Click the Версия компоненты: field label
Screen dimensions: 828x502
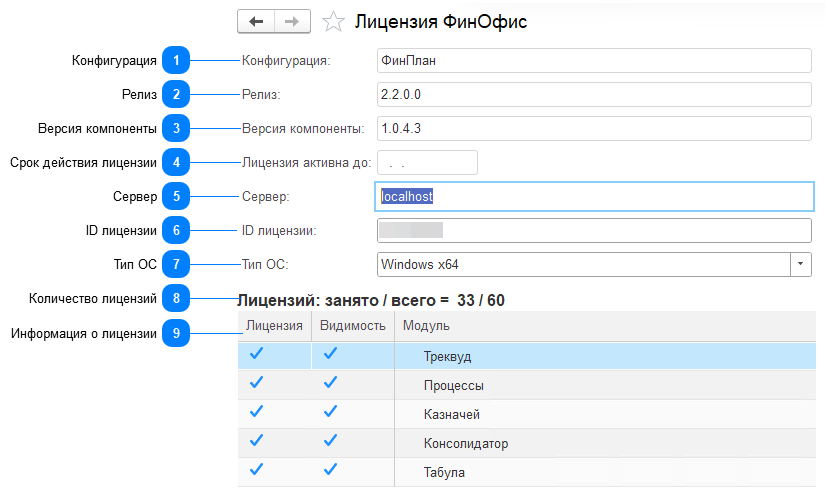click(303, 128)
